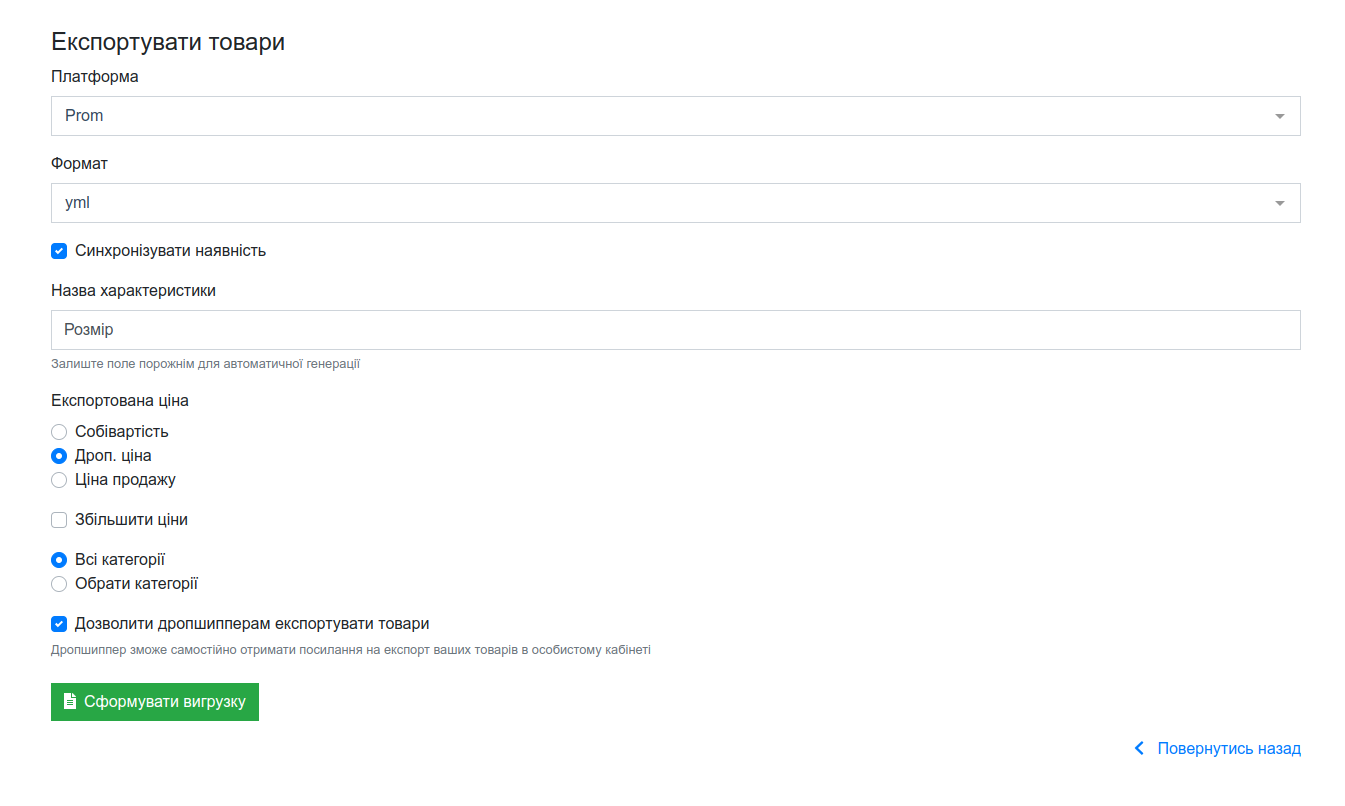Toggle Дозволити дропшипперам експортувати товари checkbox
1345x806 pixels.
point(59,624)
